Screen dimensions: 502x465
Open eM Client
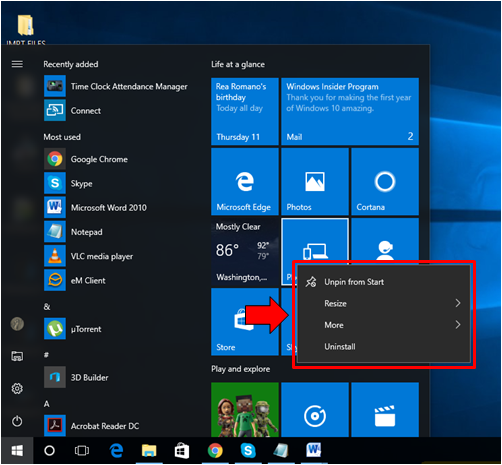click(x=75, y=280)
